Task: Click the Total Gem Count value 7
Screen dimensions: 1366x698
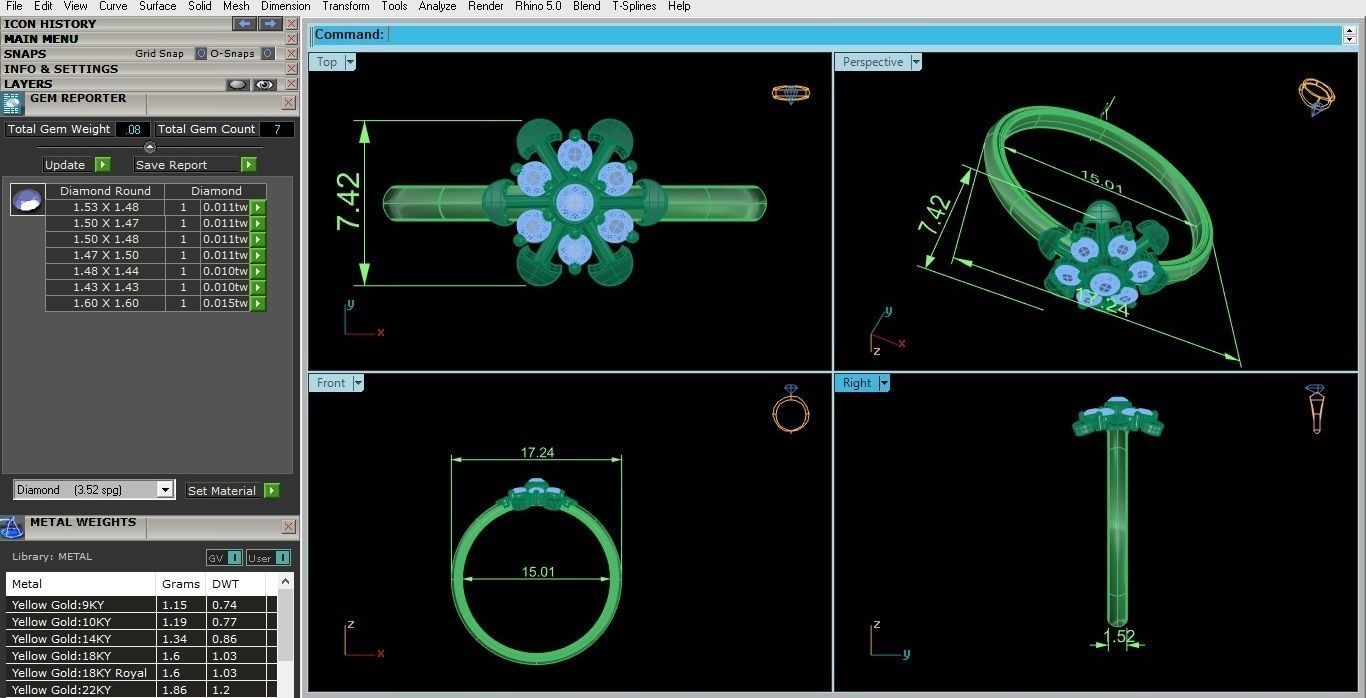Action: [x=277, y=129]
